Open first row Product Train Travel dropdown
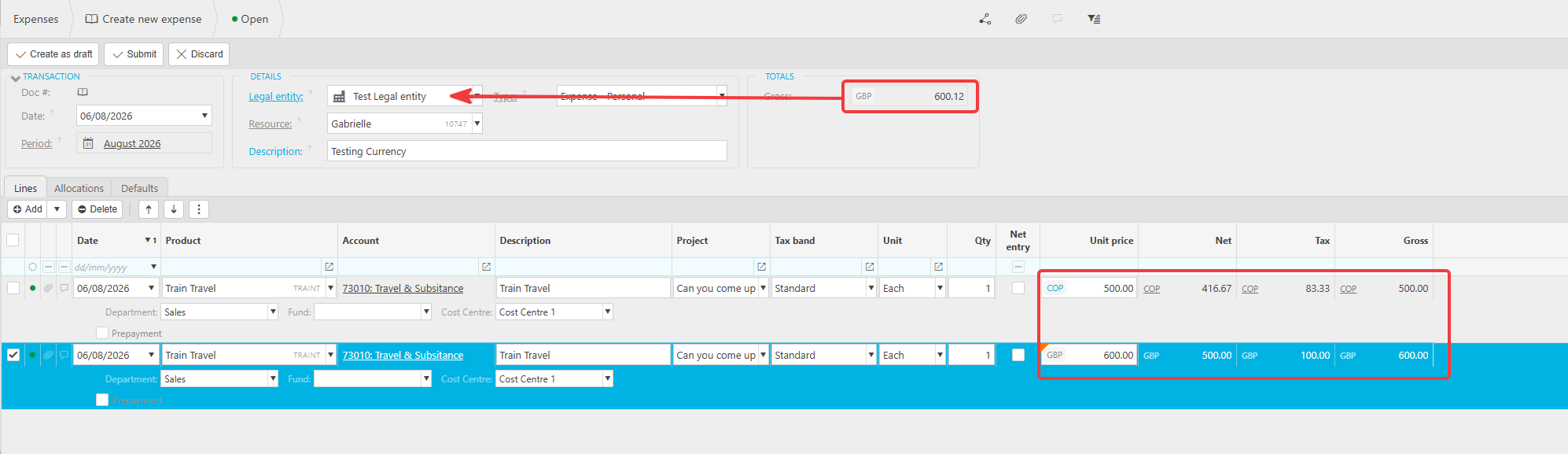This screenshot has height=454, width=1568. (x=330, y=288)
